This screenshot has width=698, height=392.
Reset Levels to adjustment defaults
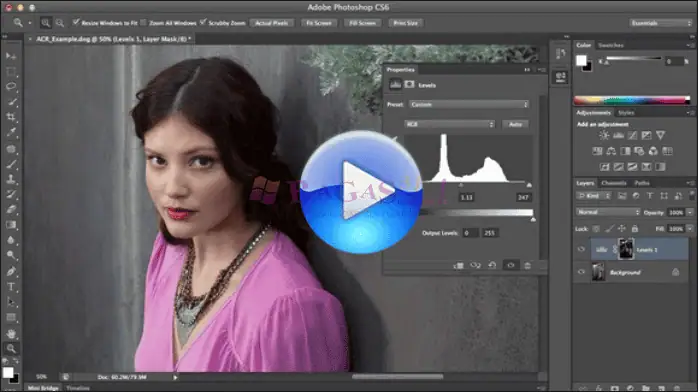(x=492, y=265)
